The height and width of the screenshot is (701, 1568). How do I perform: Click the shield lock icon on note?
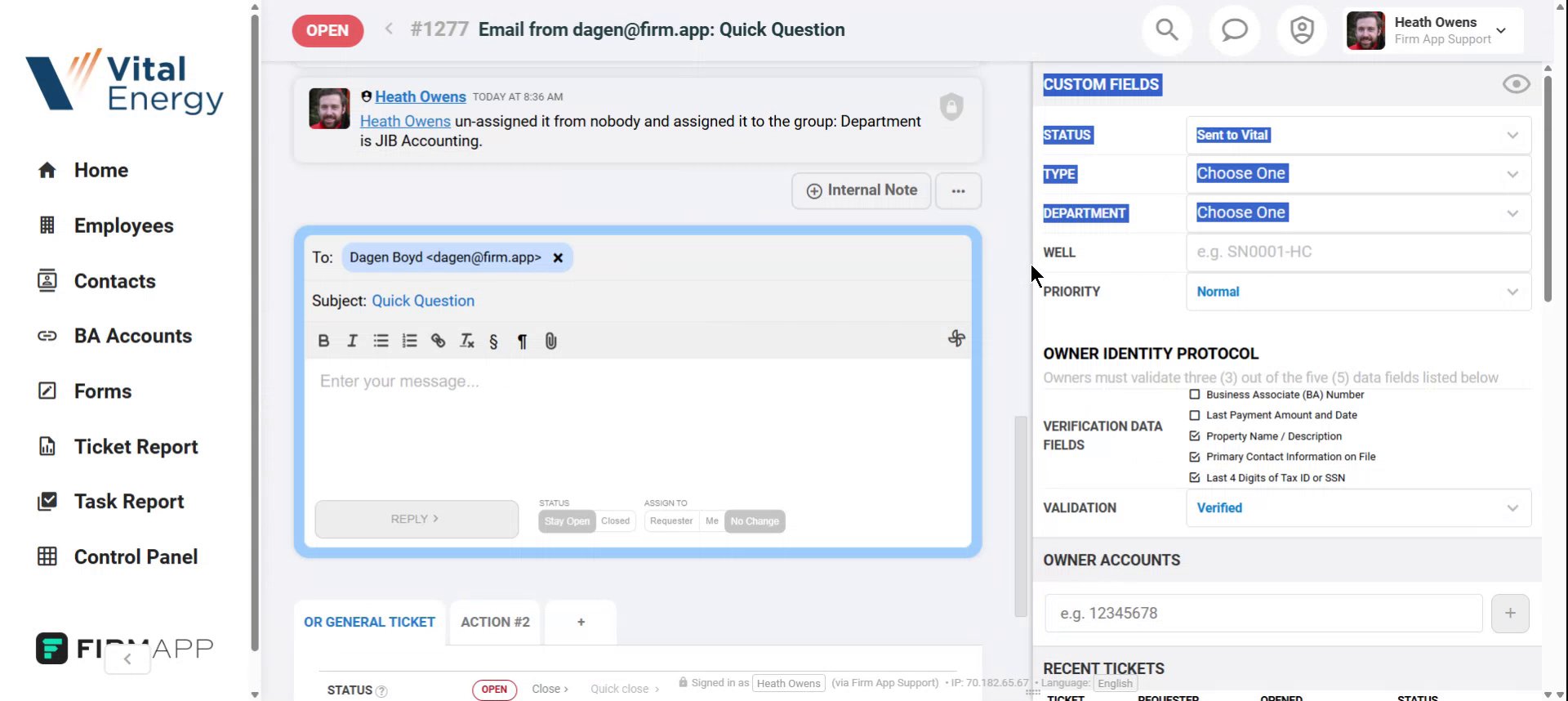(x=951, y=106)
